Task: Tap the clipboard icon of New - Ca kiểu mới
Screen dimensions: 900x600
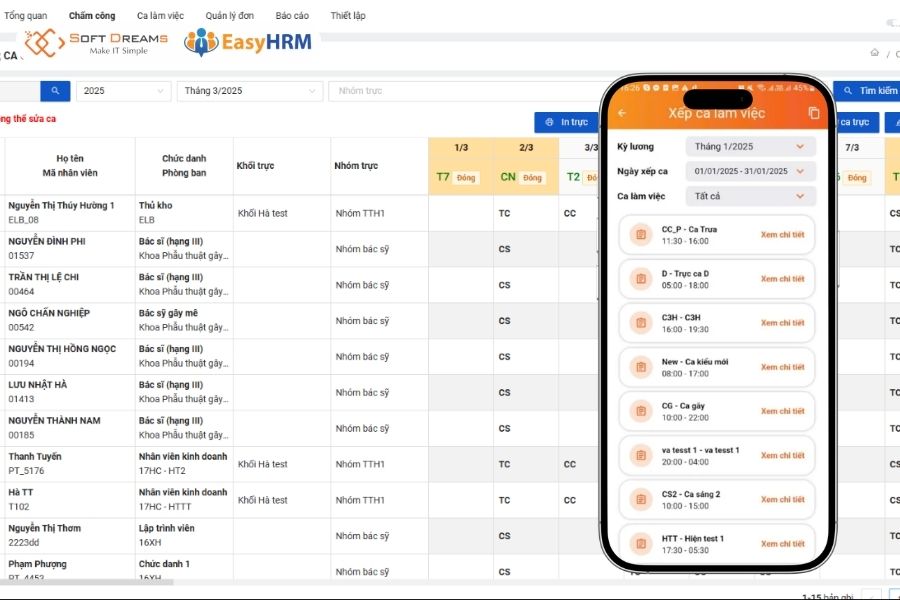Action: (x=641, y=367)
